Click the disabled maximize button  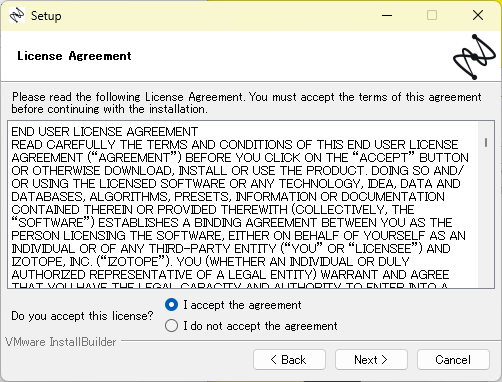click(432, 15)
